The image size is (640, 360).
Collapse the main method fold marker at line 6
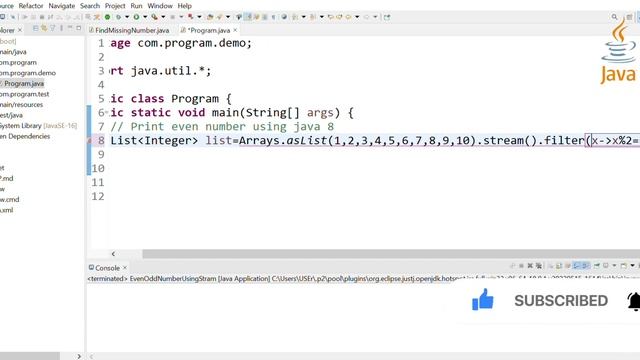[107, 112]
